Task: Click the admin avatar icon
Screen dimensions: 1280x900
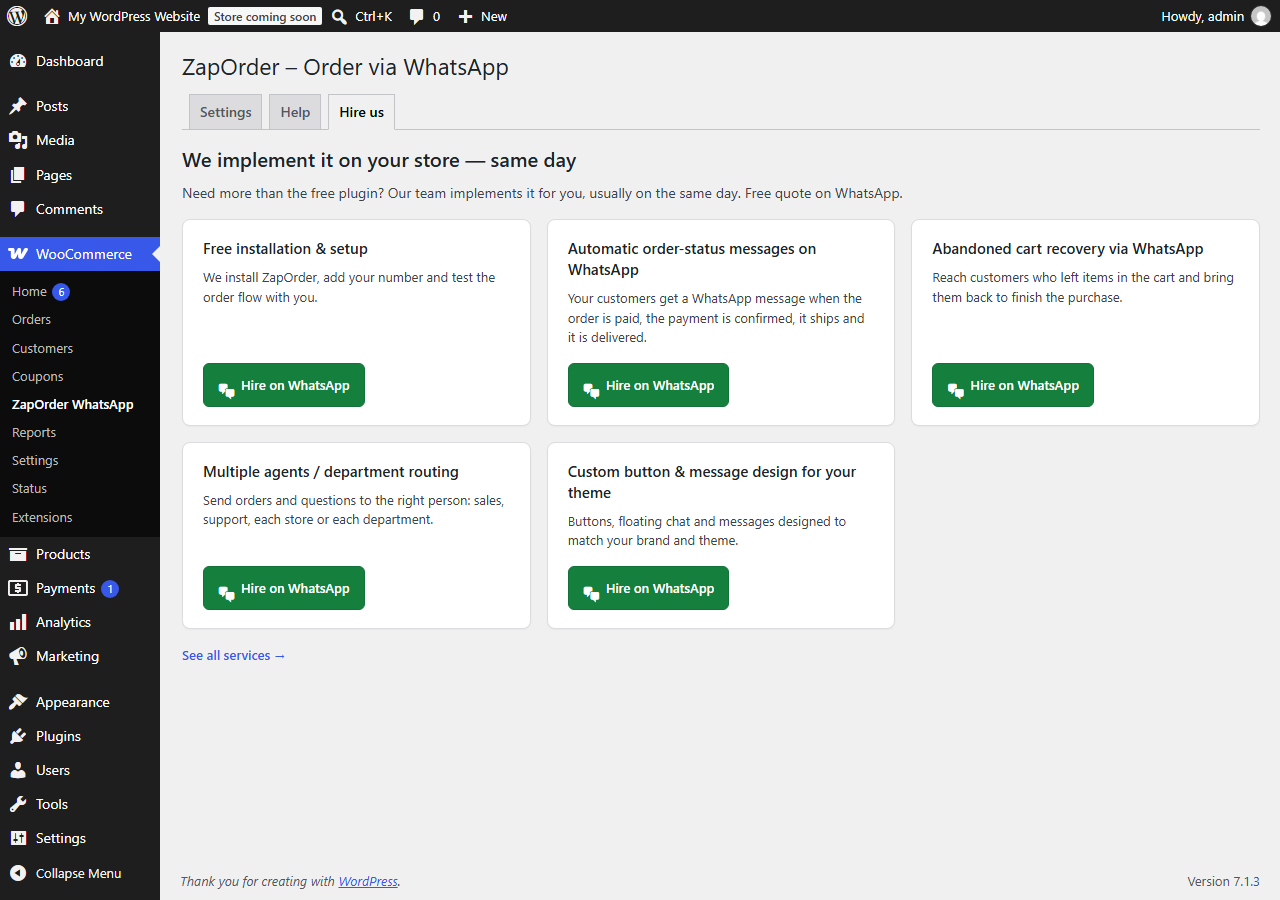Action: tap(1260, 16)
